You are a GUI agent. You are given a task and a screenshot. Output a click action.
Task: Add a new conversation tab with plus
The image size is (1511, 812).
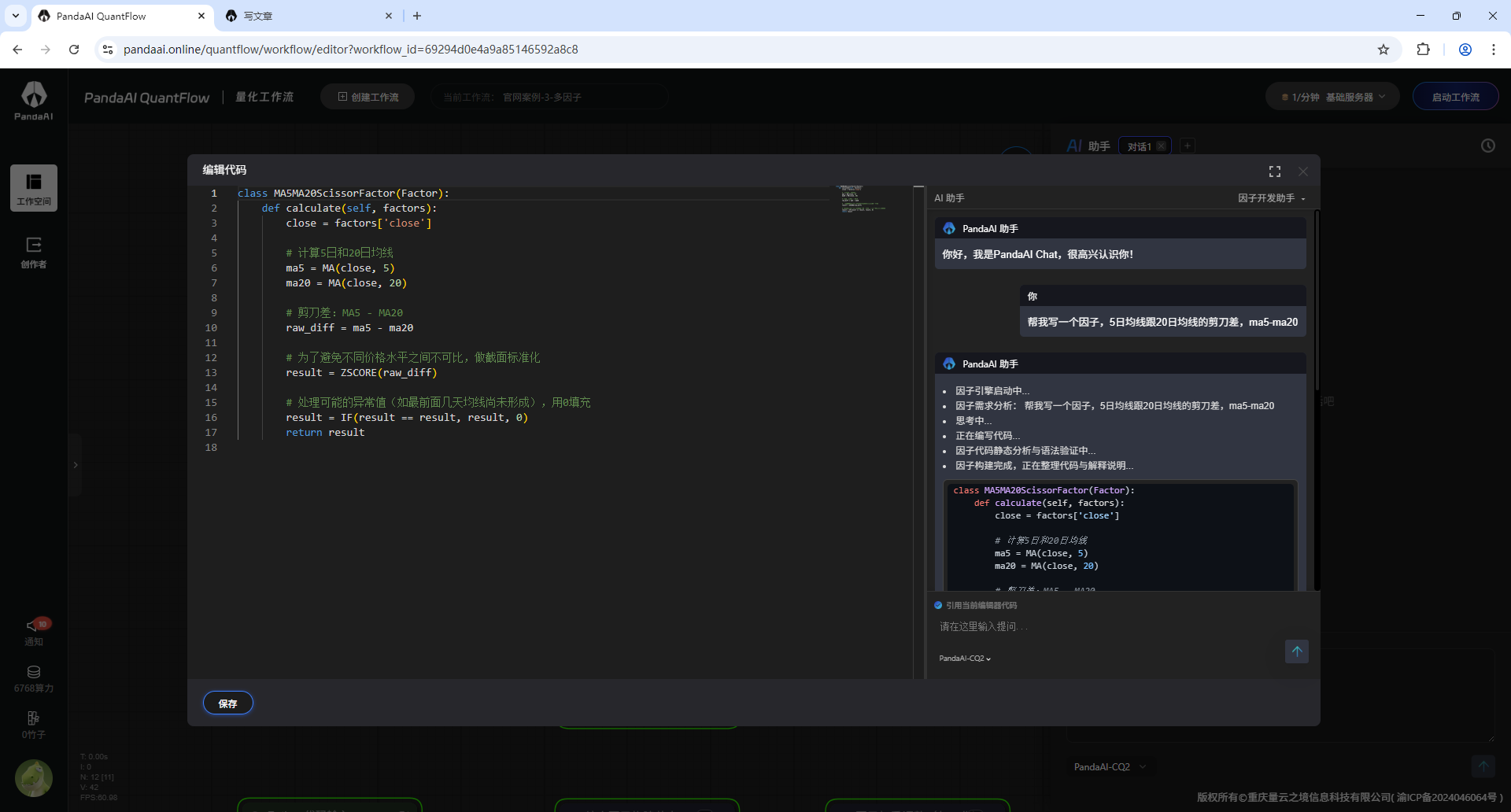point(1188,146)
